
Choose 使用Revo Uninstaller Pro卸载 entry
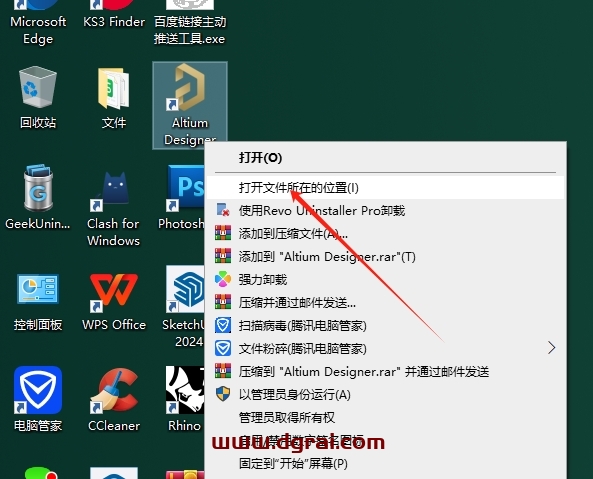[385, 211]
